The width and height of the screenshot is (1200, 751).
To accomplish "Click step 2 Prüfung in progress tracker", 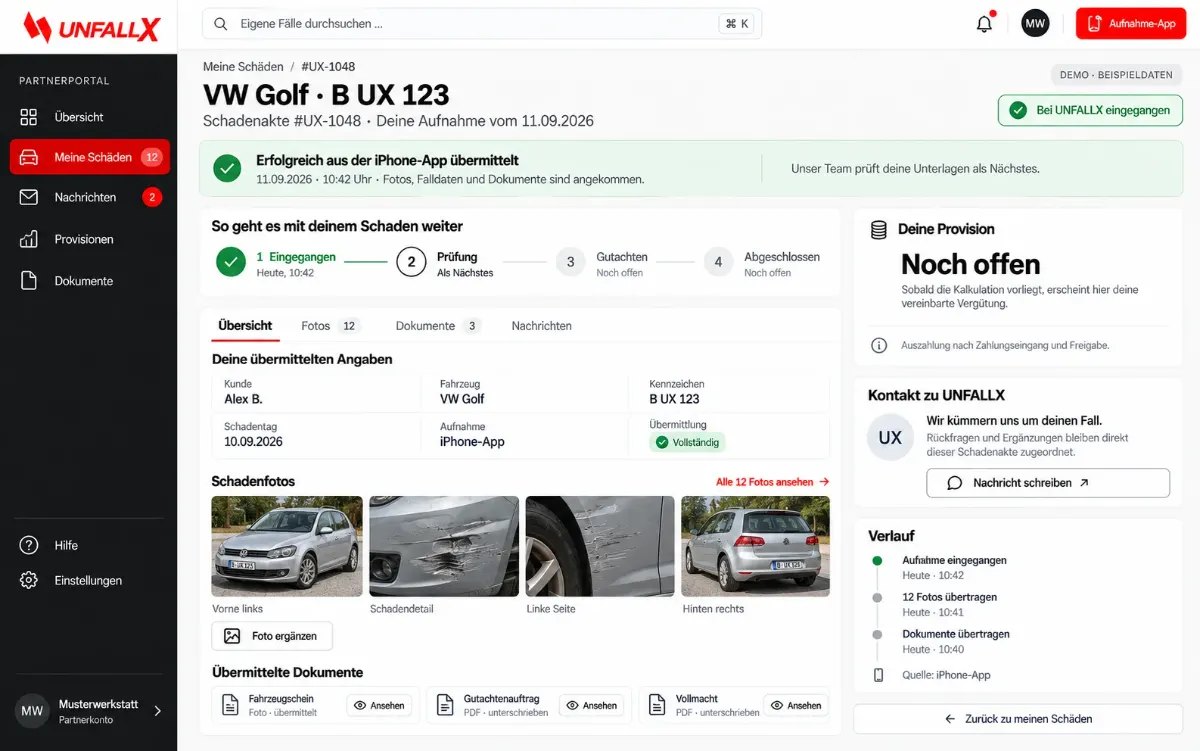I will coord(445,263).
